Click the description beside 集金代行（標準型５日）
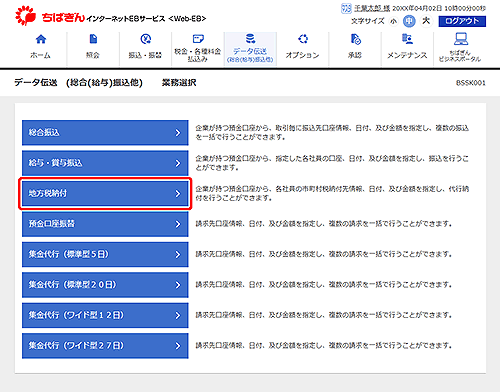 coord(323,254)
